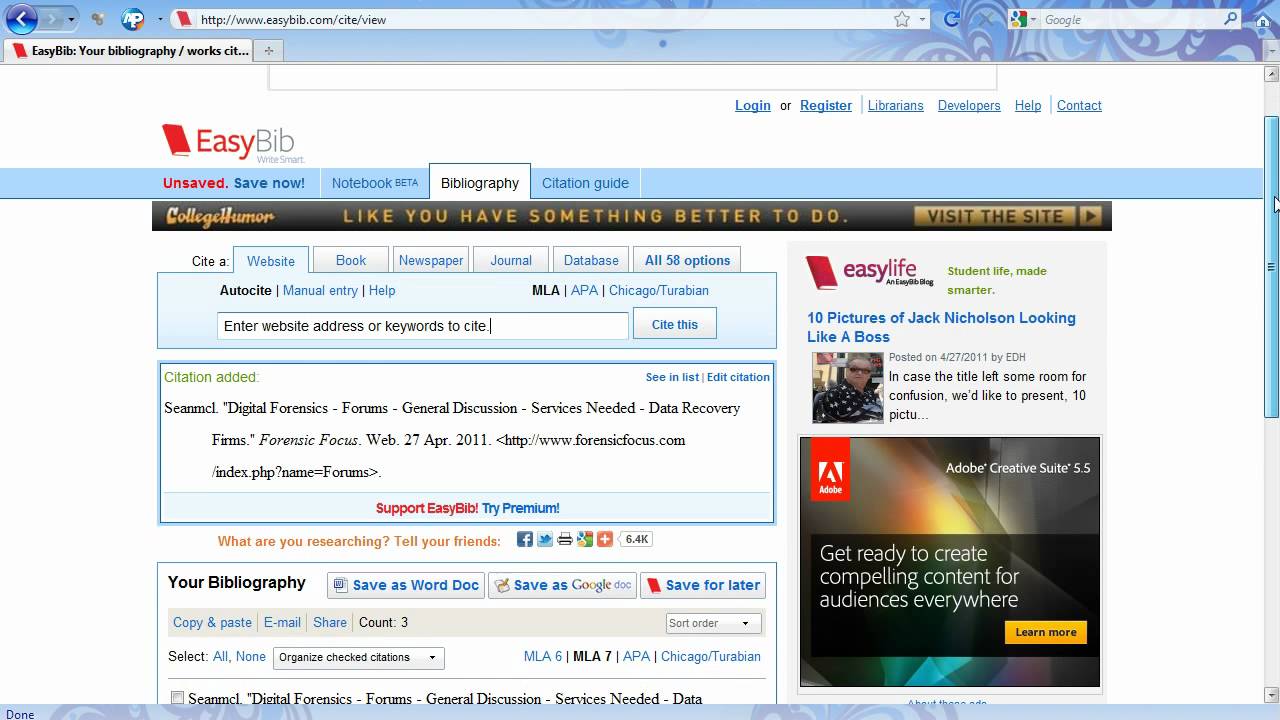The height and width of the screenshot is (720, 1280).
Task: Open the Librarians link
Action: (x=896, y=105)
